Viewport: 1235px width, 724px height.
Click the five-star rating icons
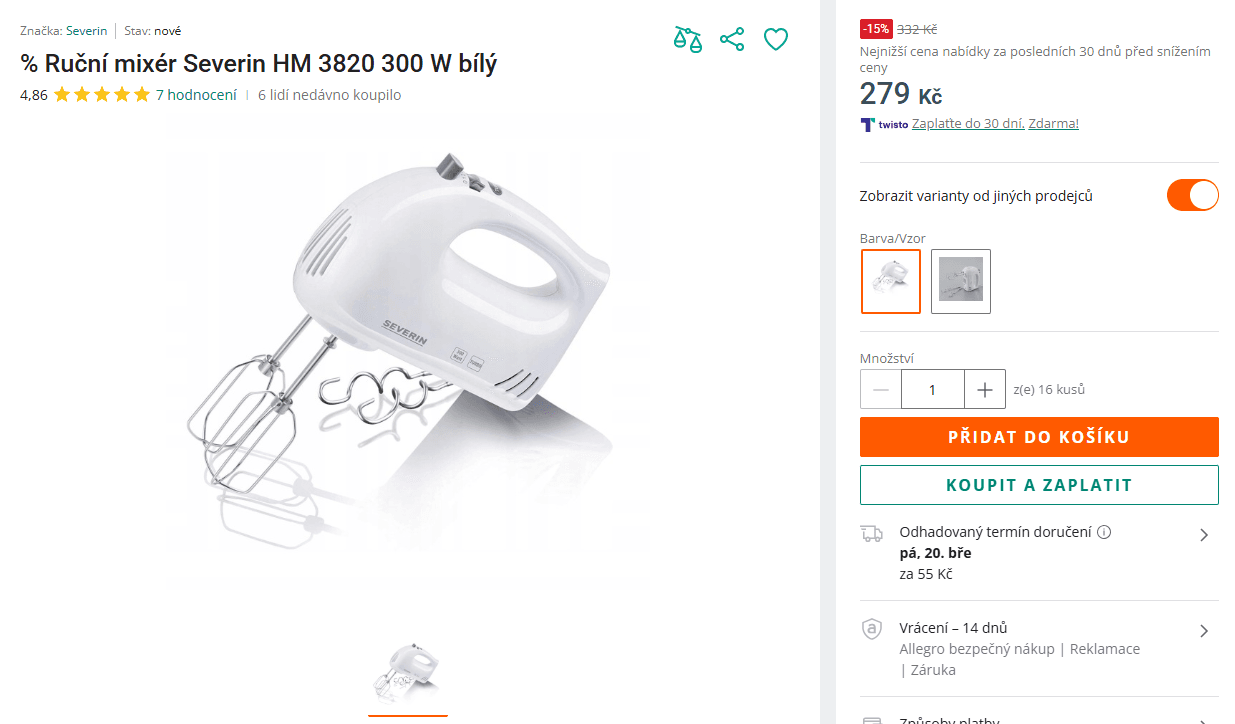pyautogui.click(x=102, y=95)
